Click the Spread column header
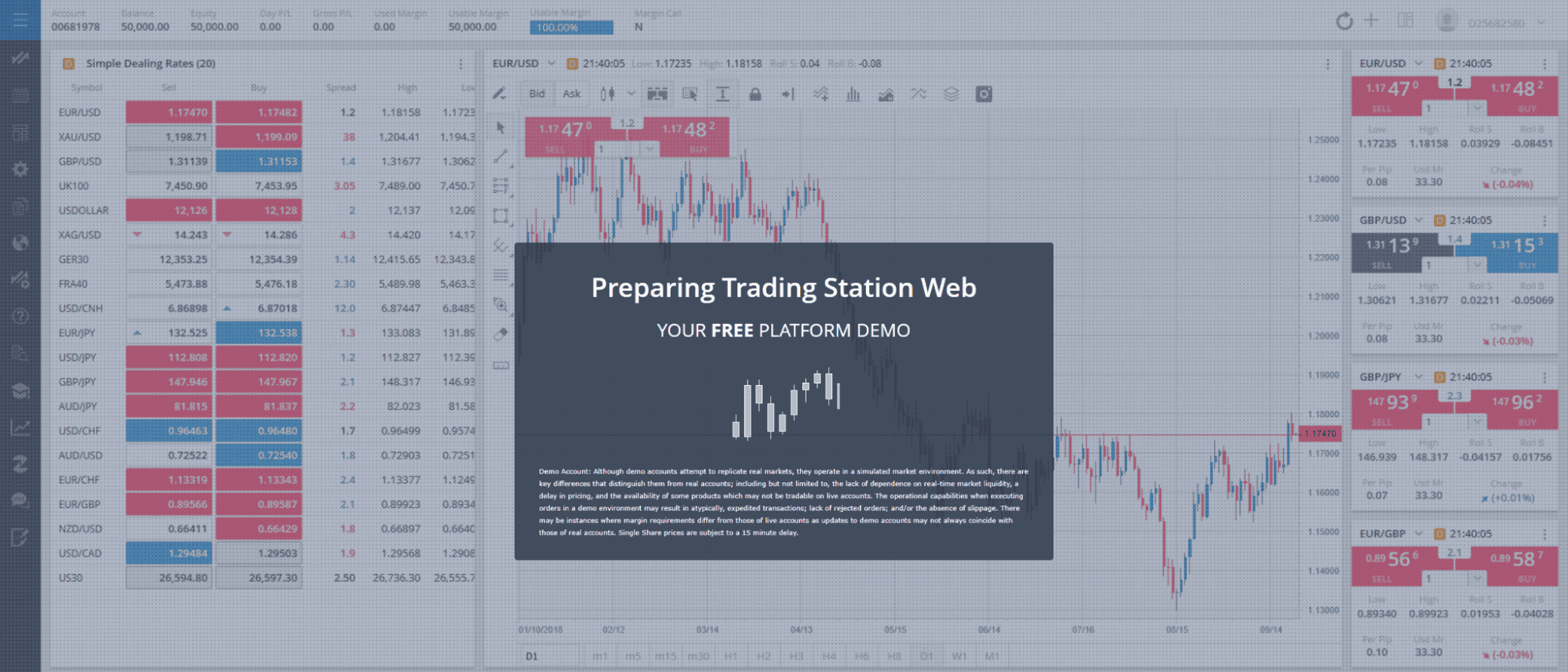 (x=340, y=88)
